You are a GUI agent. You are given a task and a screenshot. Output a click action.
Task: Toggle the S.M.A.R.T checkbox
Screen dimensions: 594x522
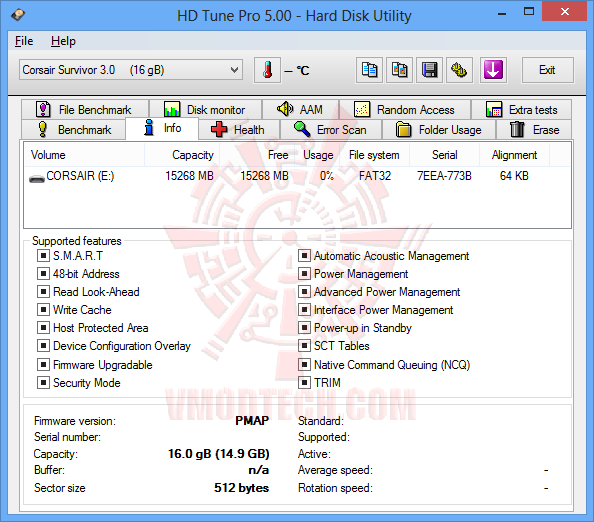pos(43,256)
